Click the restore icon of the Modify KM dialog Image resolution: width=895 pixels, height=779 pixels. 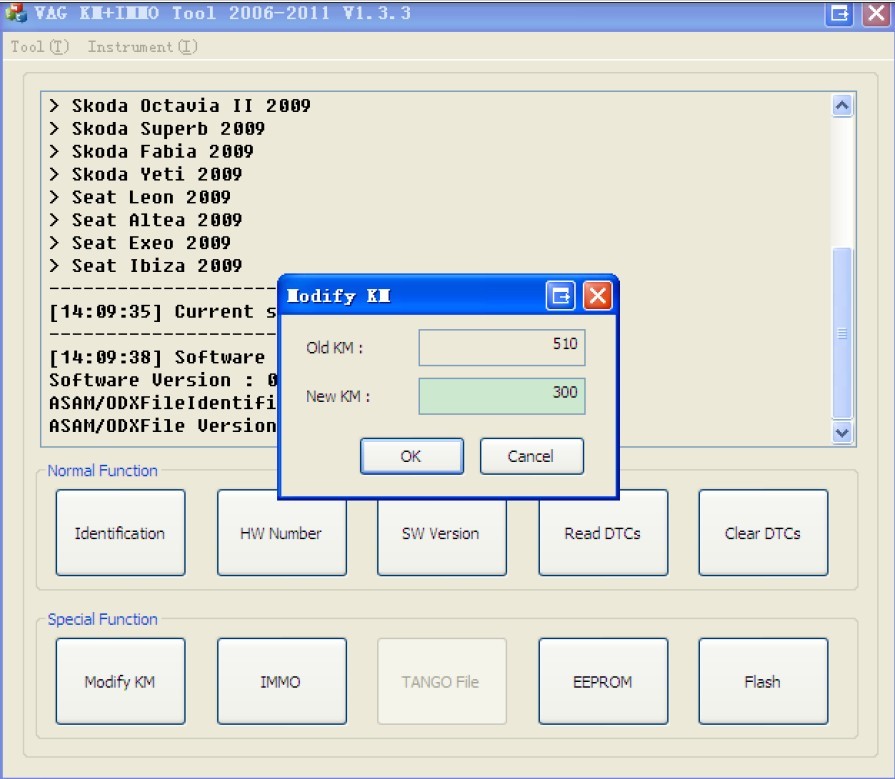(560, 296)
